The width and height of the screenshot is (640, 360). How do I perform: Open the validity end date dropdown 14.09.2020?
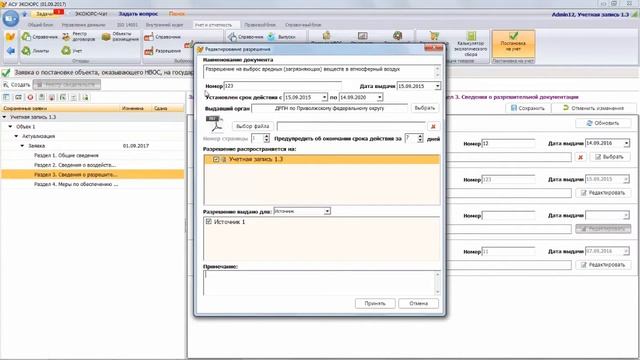pyautogui.click(x=380, y=98)
